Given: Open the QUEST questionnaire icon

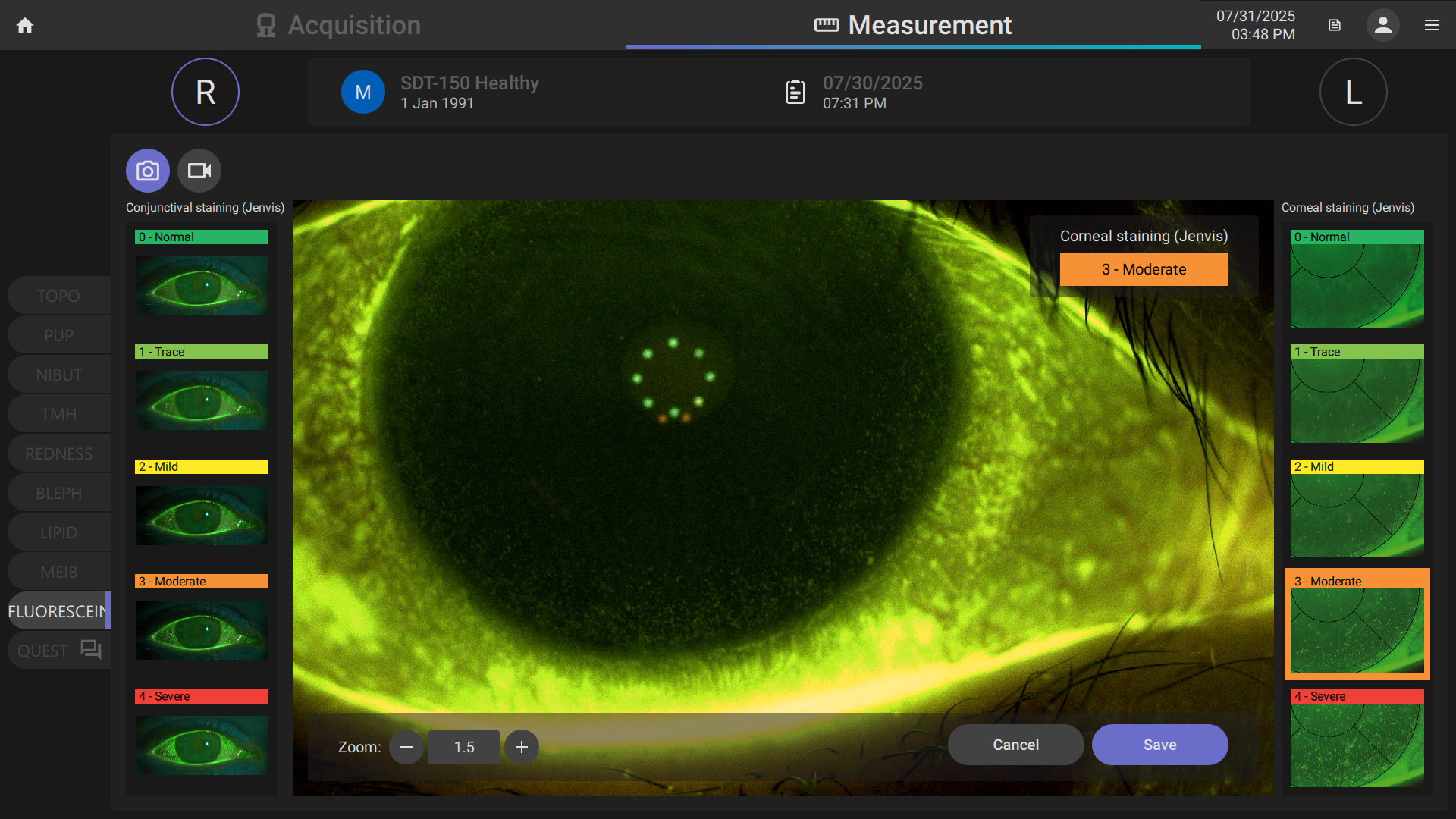Looking at the screenshot, I should [90, 650].
